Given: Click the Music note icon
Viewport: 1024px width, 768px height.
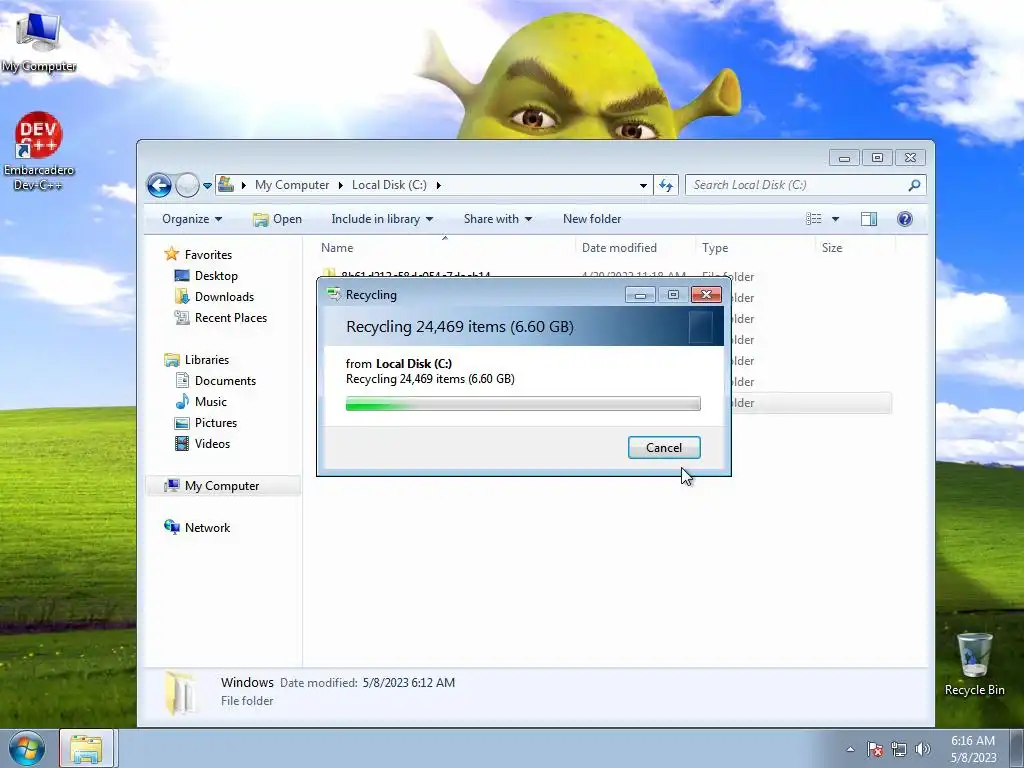Looking at the screenshot, I should pos(182,402).
